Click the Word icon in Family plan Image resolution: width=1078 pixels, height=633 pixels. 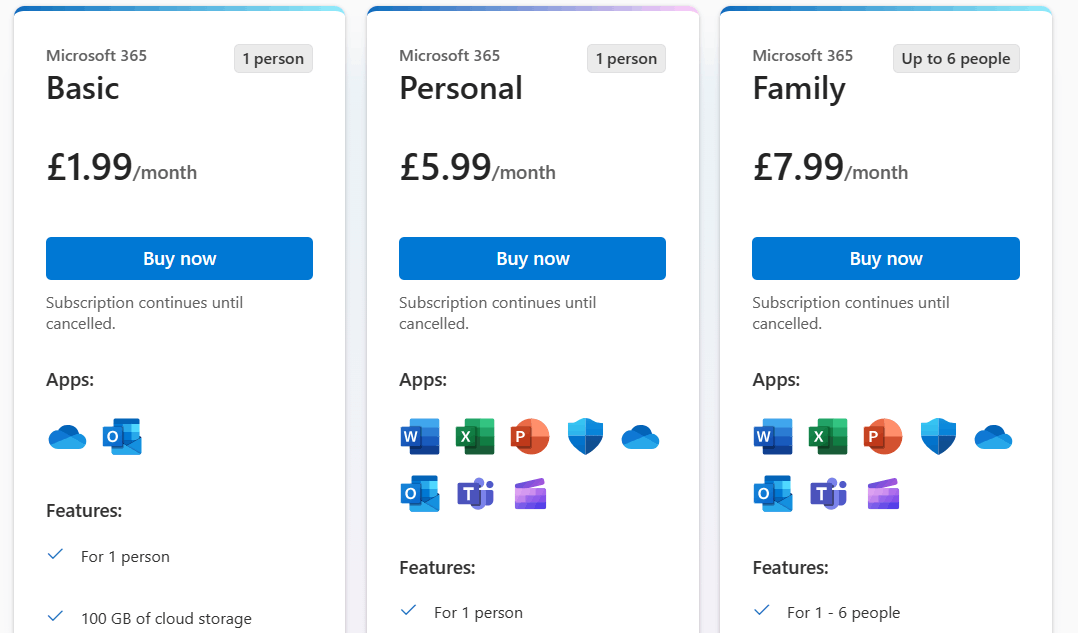tap(773, 437)
